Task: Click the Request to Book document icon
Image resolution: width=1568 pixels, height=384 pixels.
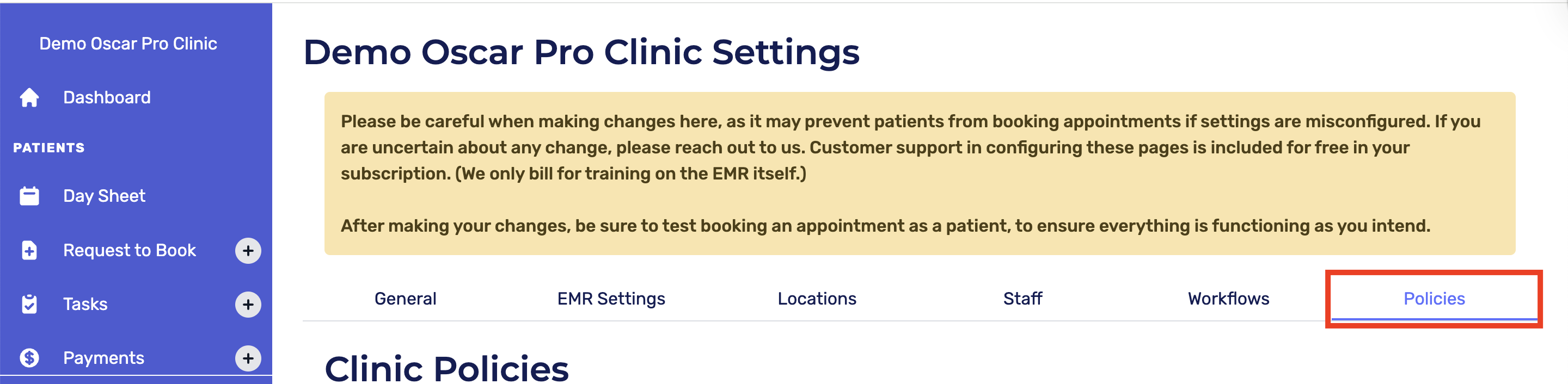Action: pyautogui.click(x=29, y=250)
